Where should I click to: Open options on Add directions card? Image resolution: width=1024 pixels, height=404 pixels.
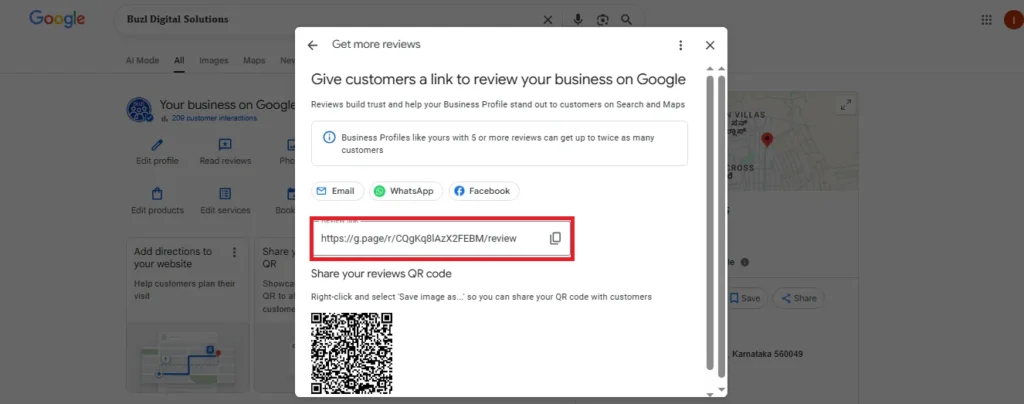tap(234, 252)
